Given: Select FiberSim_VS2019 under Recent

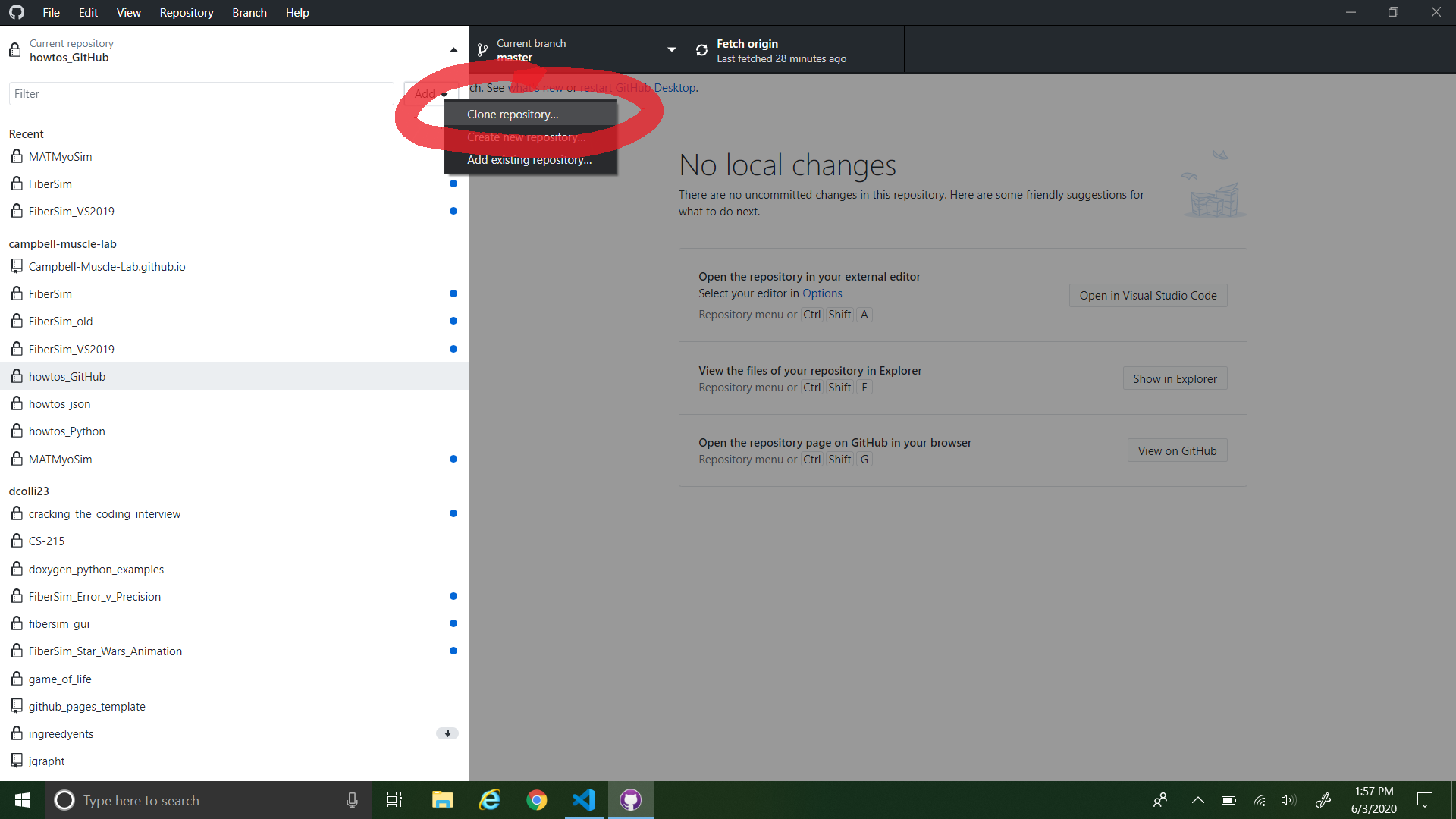Looking at the screenshot, I should [x=234, y=211].
